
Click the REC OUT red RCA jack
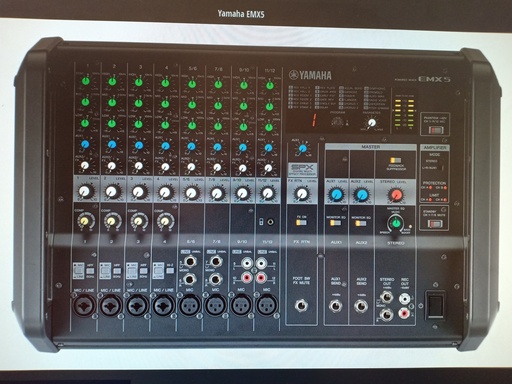pos(404,313)
